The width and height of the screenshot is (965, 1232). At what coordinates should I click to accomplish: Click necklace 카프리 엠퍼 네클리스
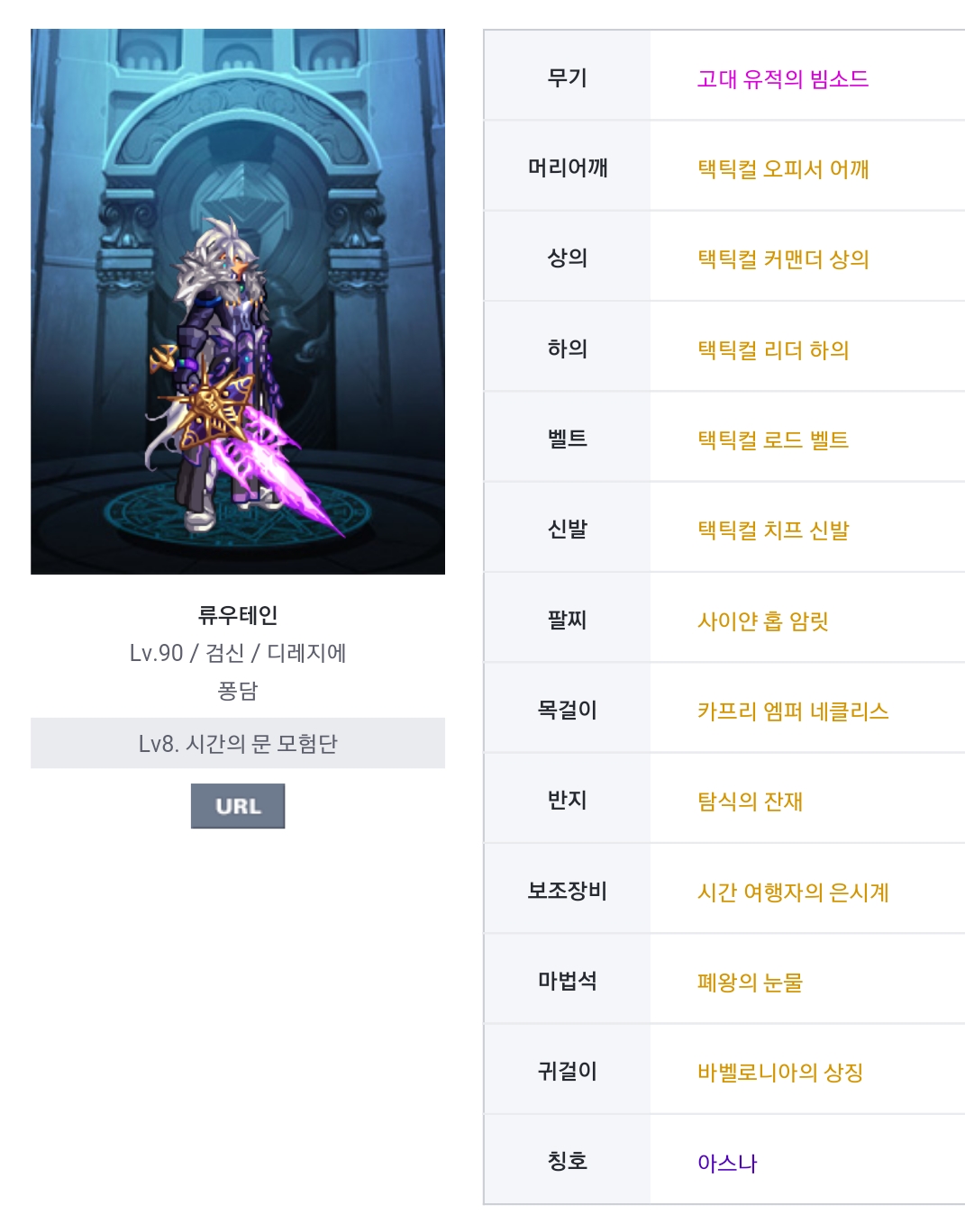(793, 711)
